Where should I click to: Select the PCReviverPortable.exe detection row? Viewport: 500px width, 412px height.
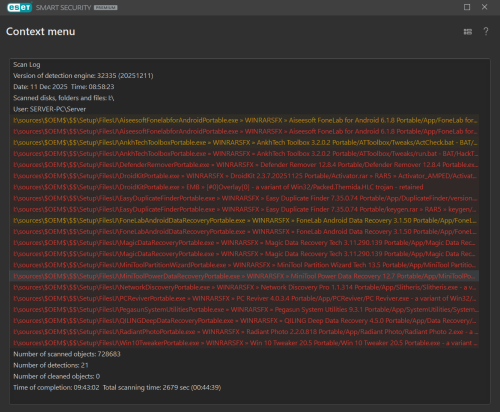244,298
